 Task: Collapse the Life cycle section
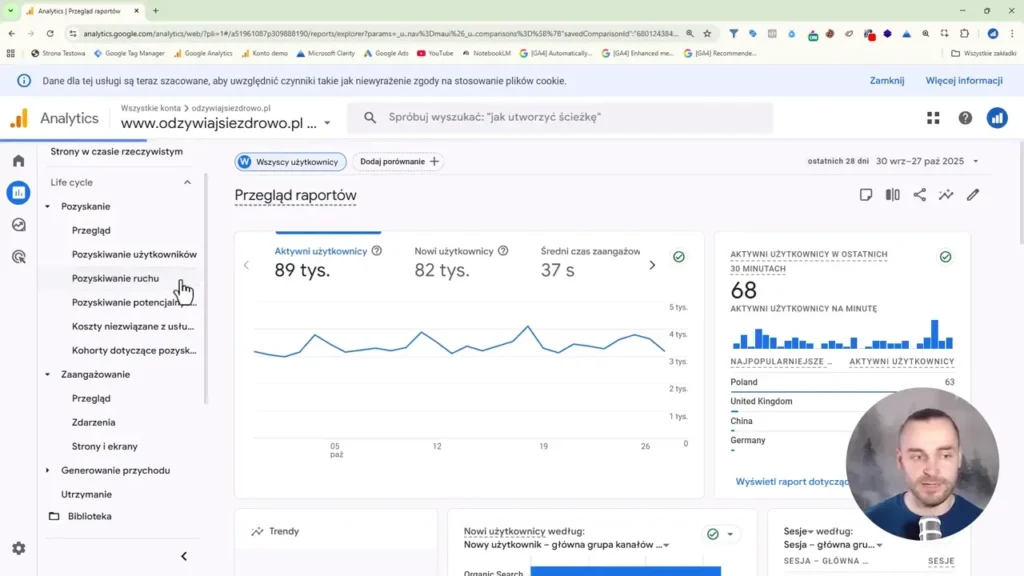[x=187, y=183]
